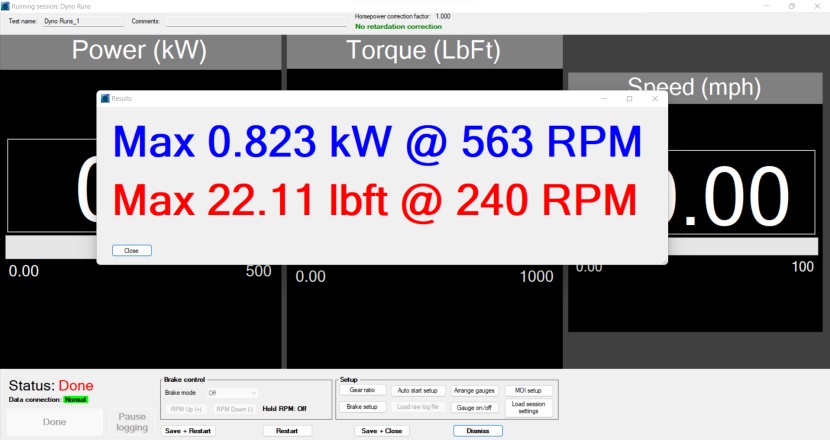Open Arrange gauges
The image size is (830, 440).
(474, 390)
